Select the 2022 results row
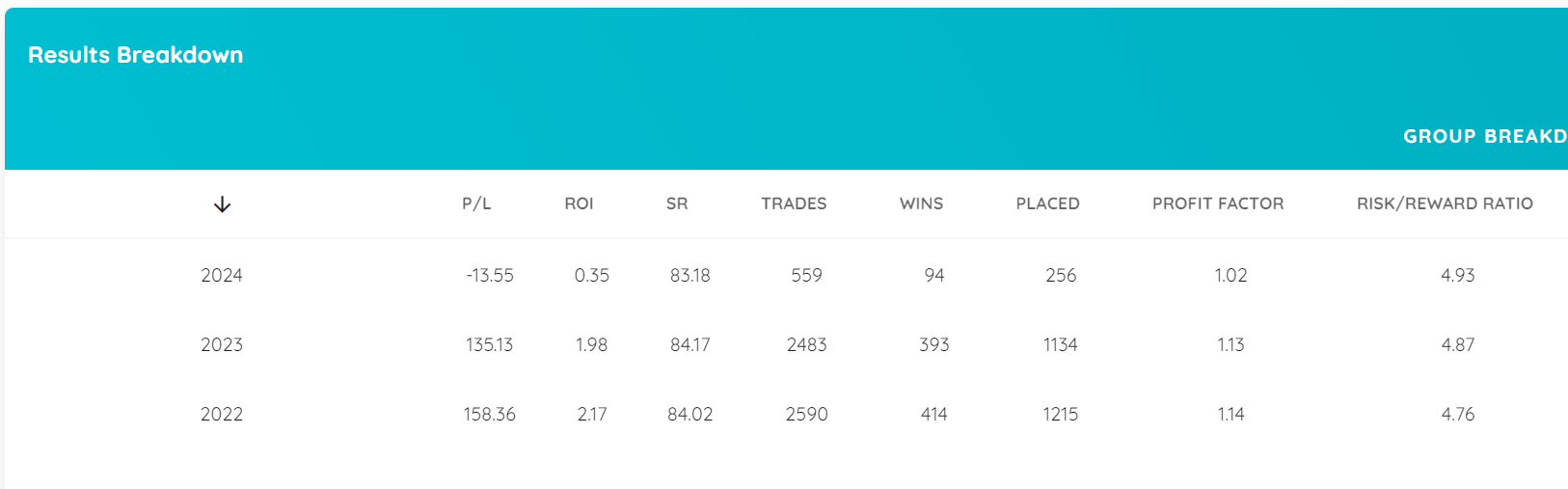The width and height of the screenshot is (1568, 489). click(x=786, y=414)
